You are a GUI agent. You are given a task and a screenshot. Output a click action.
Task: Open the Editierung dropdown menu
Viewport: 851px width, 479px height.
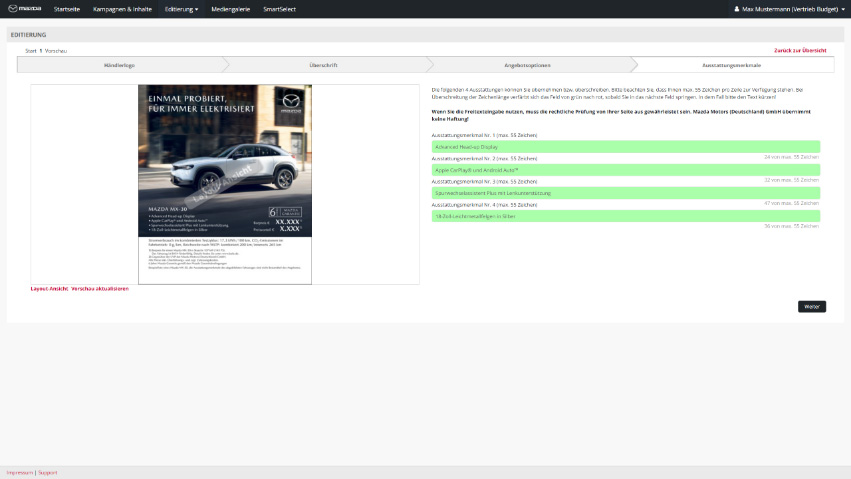tap(181, 8)
